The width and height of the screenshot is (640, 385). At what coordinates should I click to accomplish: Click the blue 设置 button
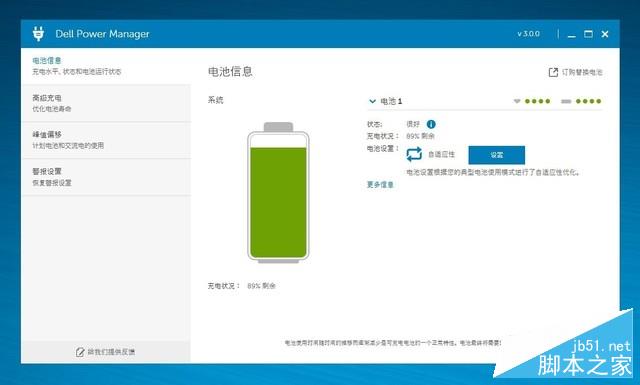497,155
